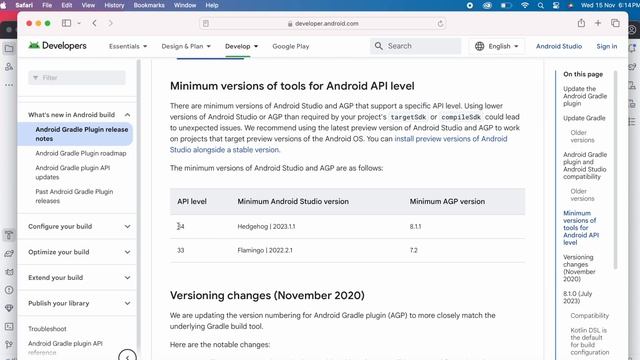Go back with the back arrow

pos(94,23)
